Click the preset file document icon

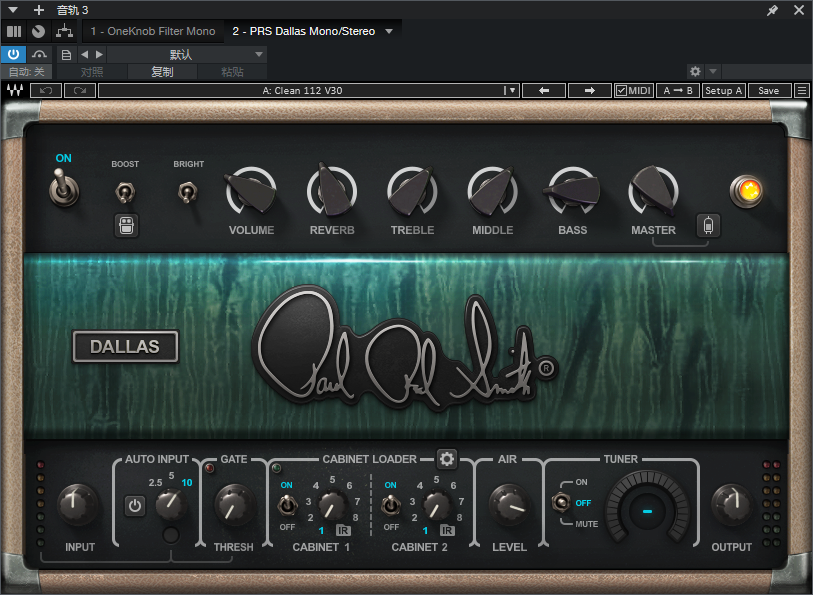pyautogui.click(x=66, y=54)
